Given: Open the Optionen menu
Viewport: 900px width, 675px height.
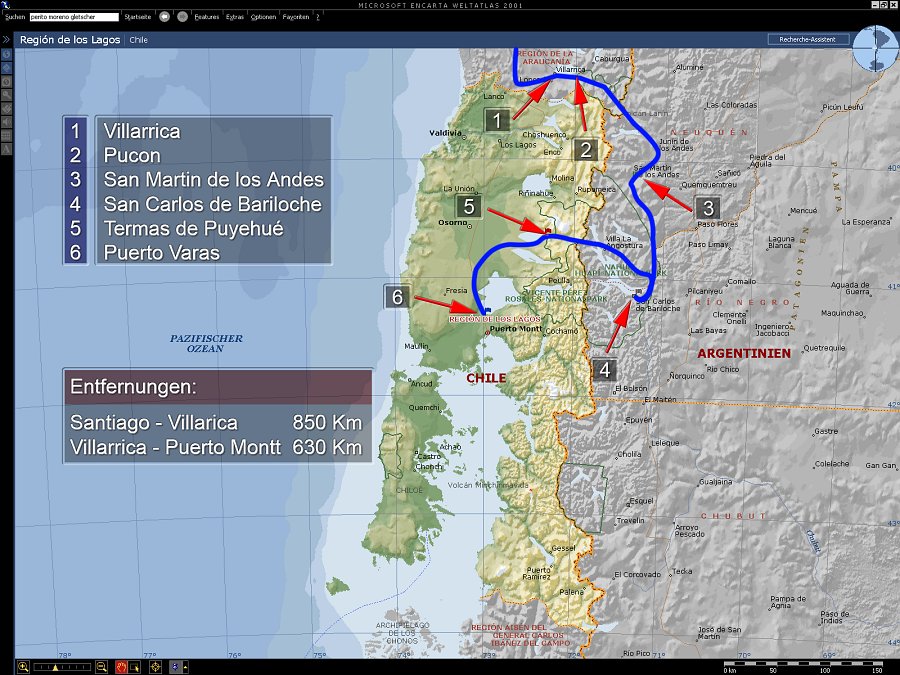Looking at the screenshot, I should pos(263,17).
